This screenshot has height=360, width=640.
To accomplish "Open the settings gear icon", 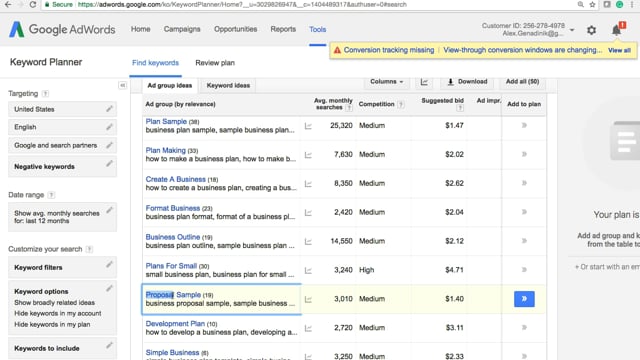I will (x=591, y=30).
